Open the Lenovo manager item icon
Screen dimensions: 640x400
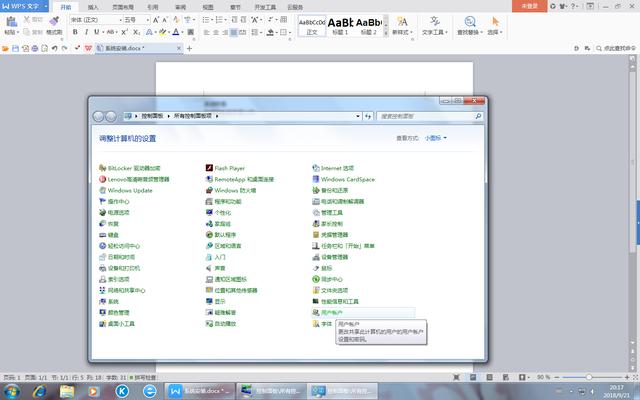point(102,179)
